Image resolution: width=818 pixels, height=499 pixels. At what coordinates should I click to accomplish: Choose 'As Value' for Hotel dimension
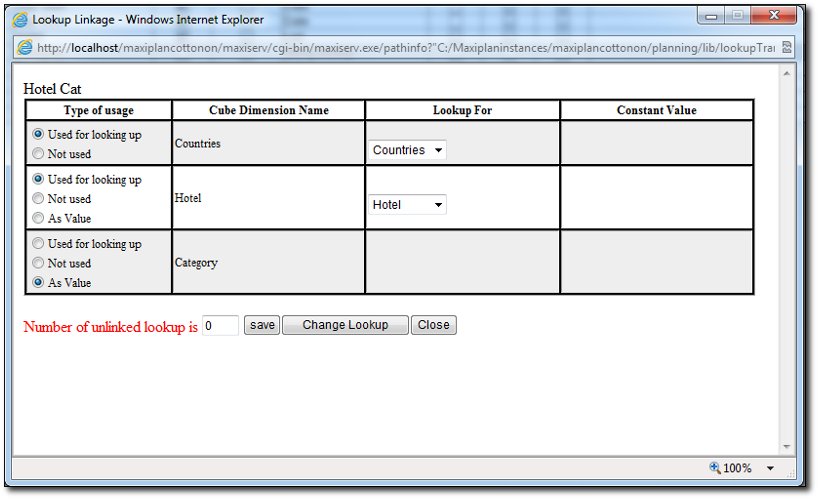[38, 218]
